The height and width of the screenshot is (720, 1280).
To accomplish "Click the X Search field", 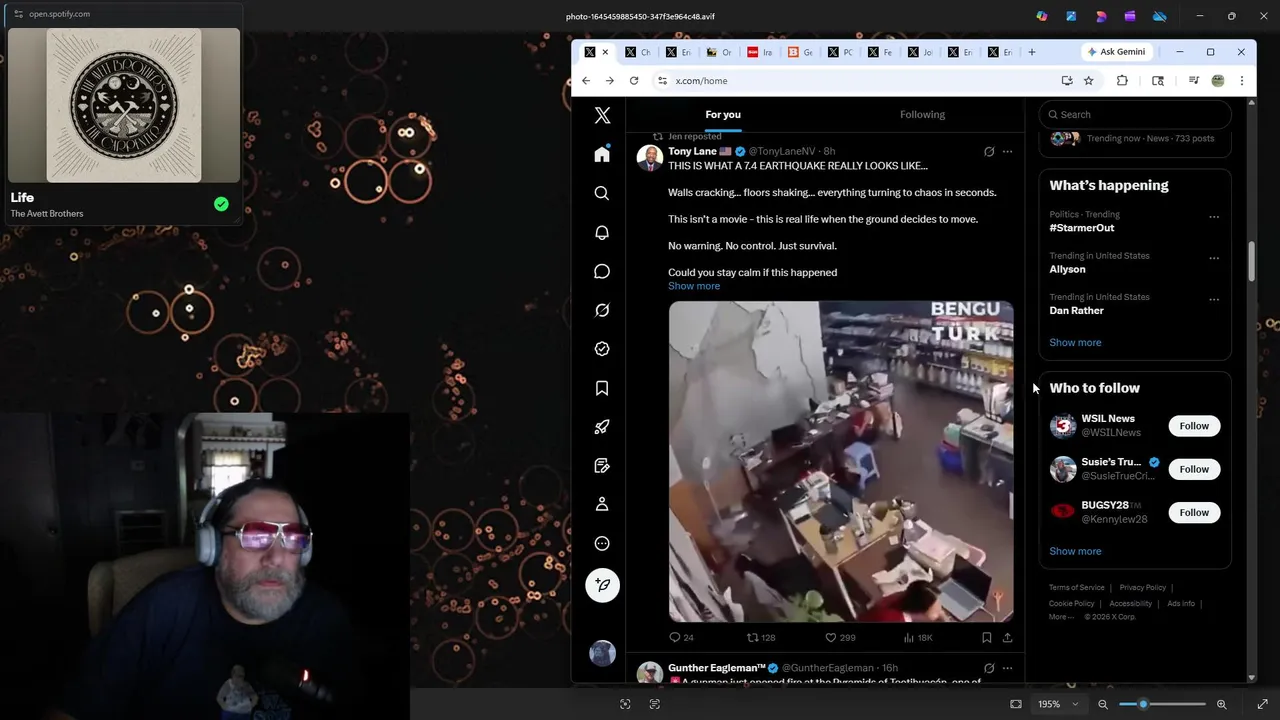I will pos(1135,114).
